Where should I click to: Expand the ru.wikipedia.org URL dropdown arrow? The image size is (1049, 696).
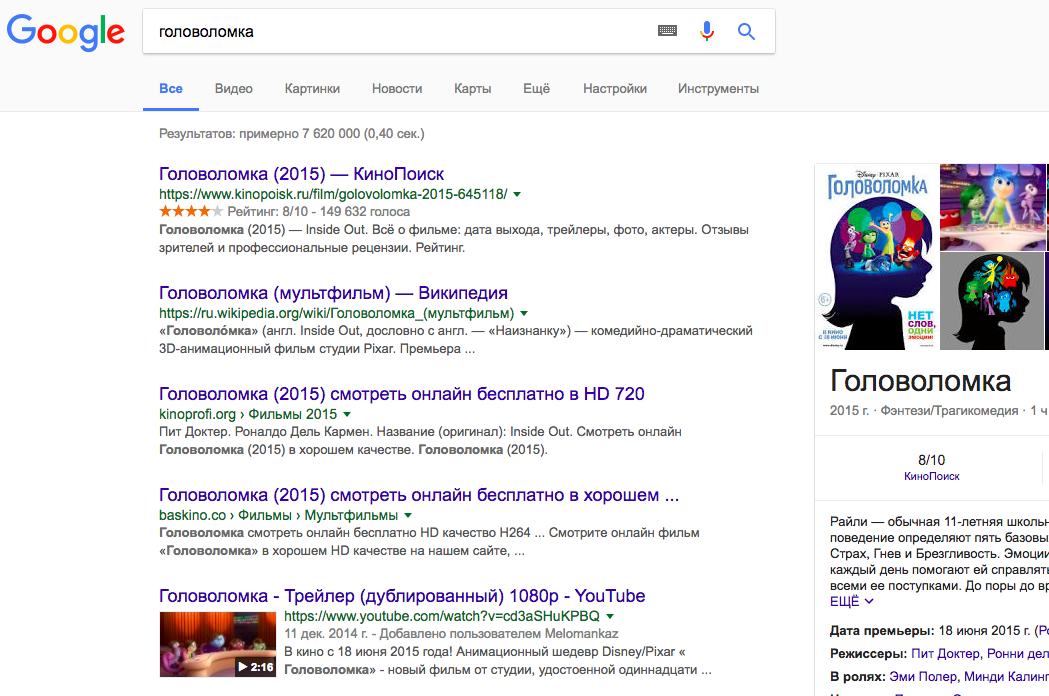(524, 313)
